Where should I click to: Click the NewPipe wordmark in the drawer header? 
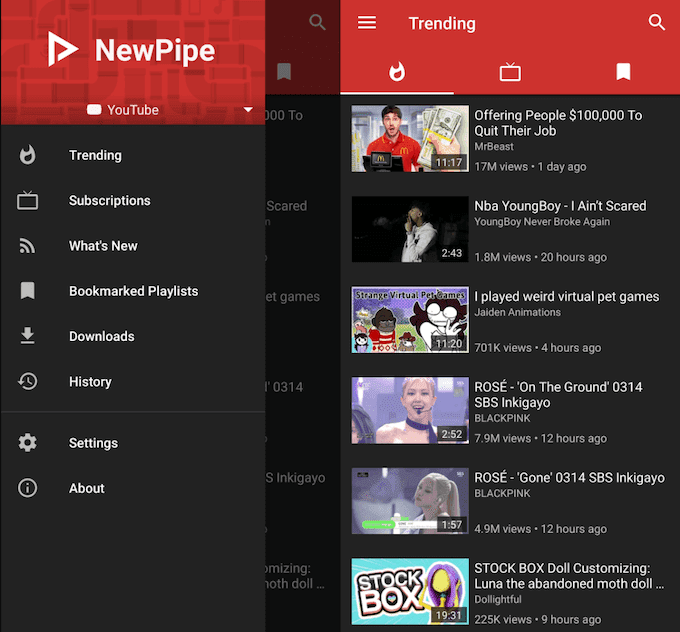(155, 50)
